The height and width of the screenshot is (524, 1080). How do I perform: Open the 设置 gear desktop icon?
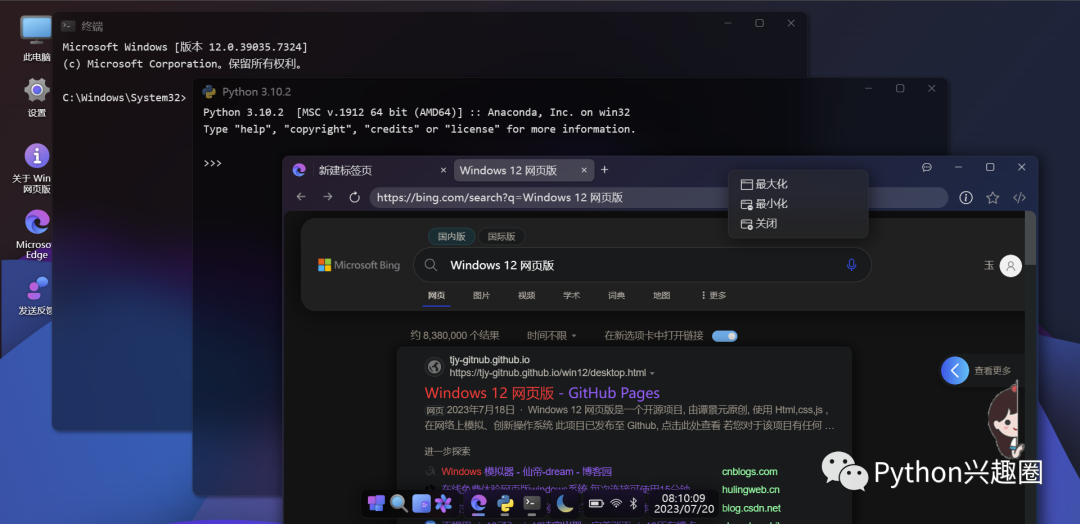pyautogui.click(x=37, y=97)
